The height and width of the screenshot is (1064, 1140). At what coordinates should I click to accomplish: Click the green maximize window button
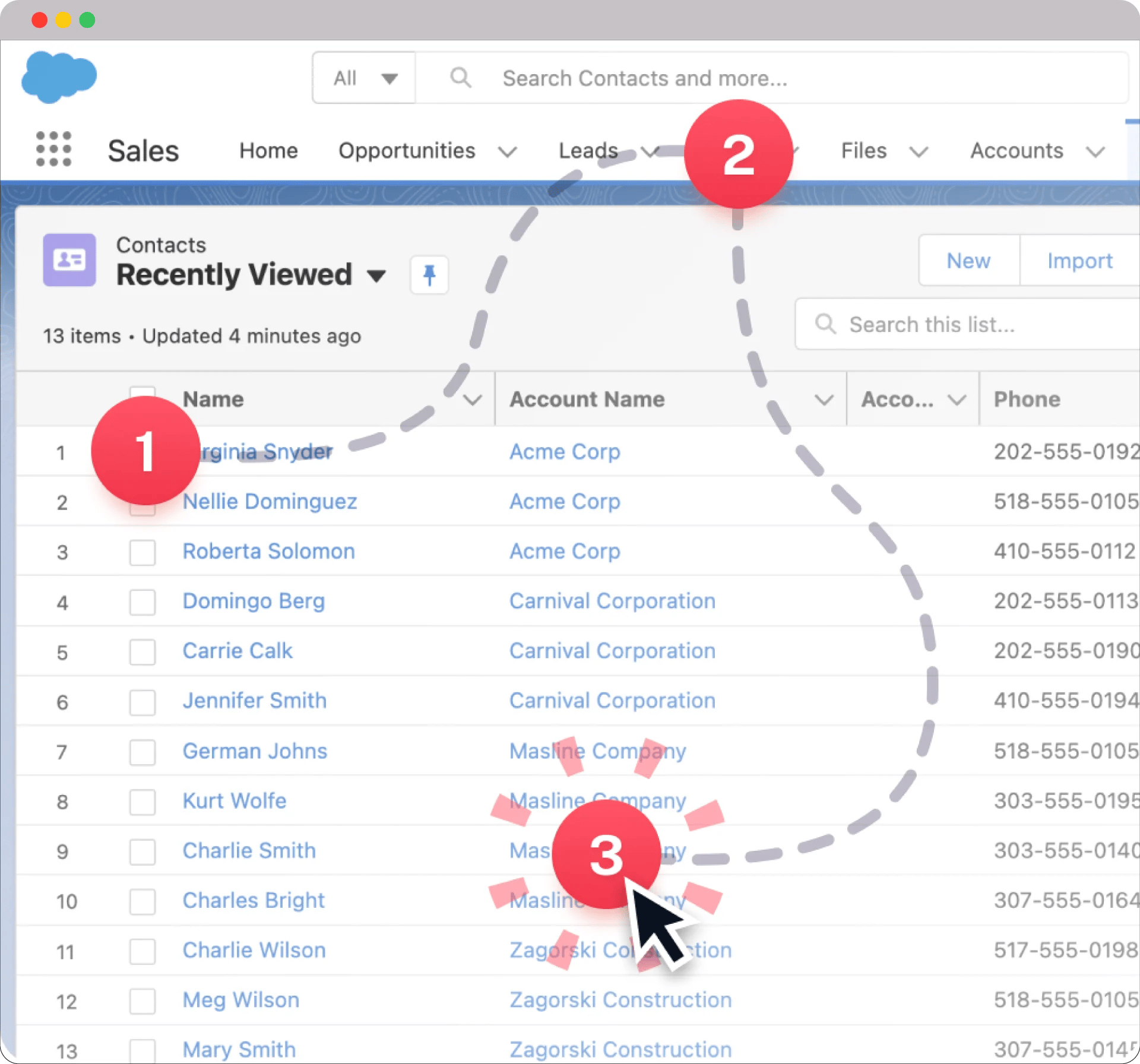[87, 20]
